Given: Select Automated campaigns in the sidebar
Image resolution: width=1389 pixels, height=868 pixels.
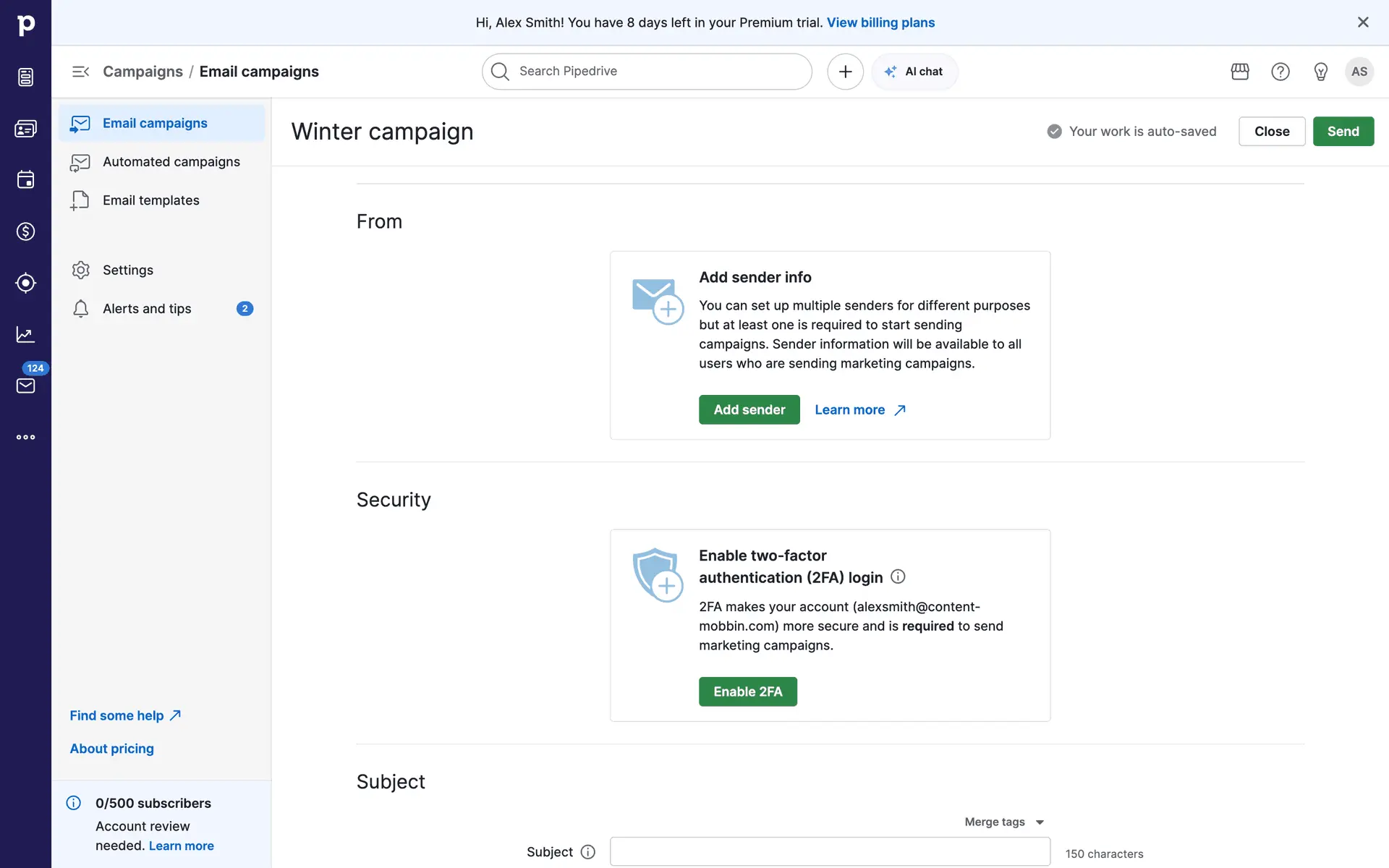Looking at the screenshot, I should (171, 162).
